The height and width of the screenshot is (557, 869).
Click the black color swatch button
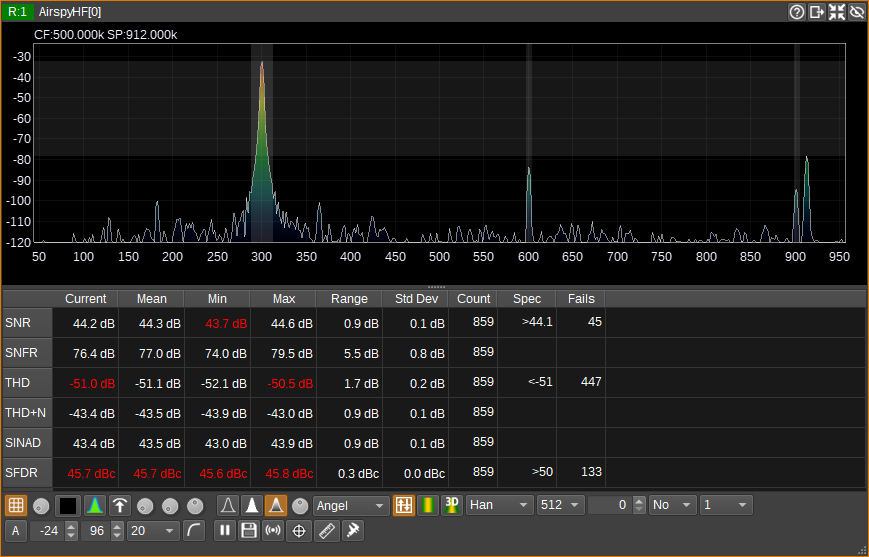pyautogui.click(x=68, y=506)
